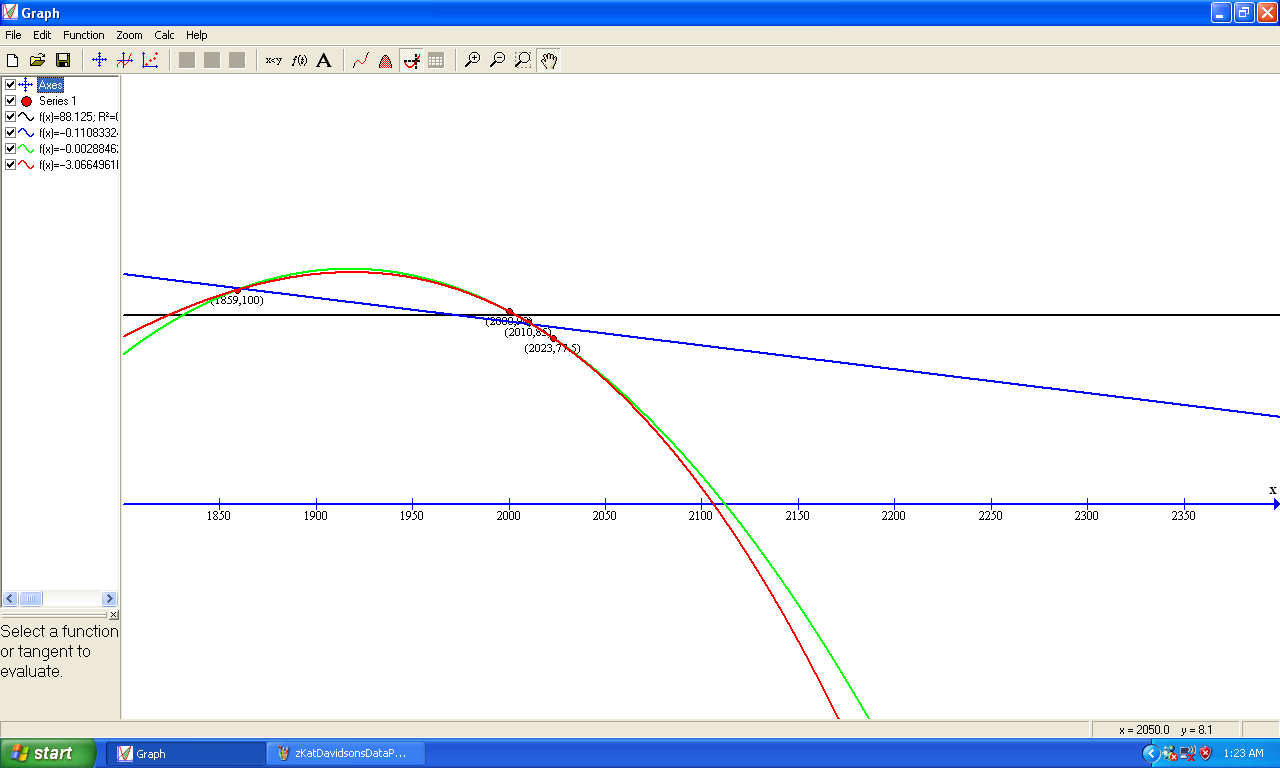
Task: Select the red f(x)=-3.0664961 entry
Action: (79, 165)
